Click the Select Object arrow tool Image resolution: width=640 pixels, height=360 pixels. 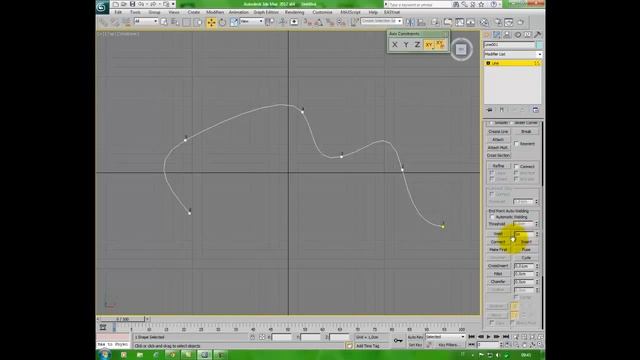coord(164,22)
